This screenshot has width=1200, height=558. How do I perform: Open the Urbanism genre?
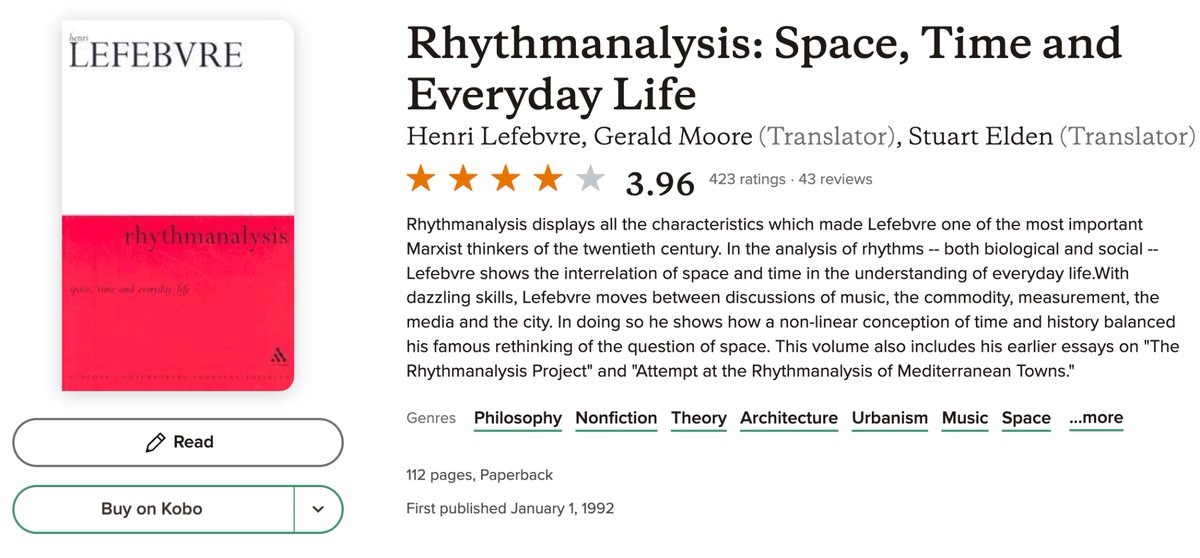(890, 418)
